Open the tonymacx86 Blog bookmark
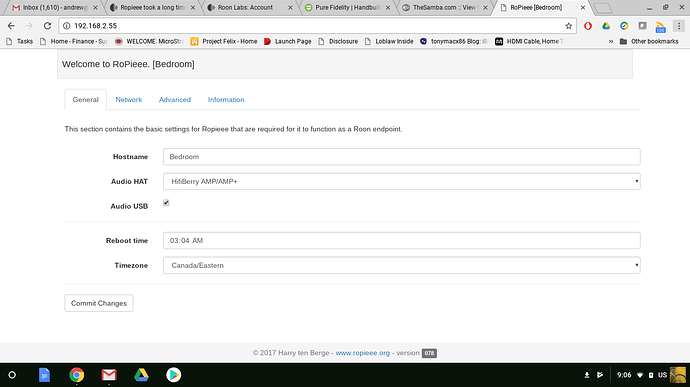The image size is (690, 387). [454, 41]
